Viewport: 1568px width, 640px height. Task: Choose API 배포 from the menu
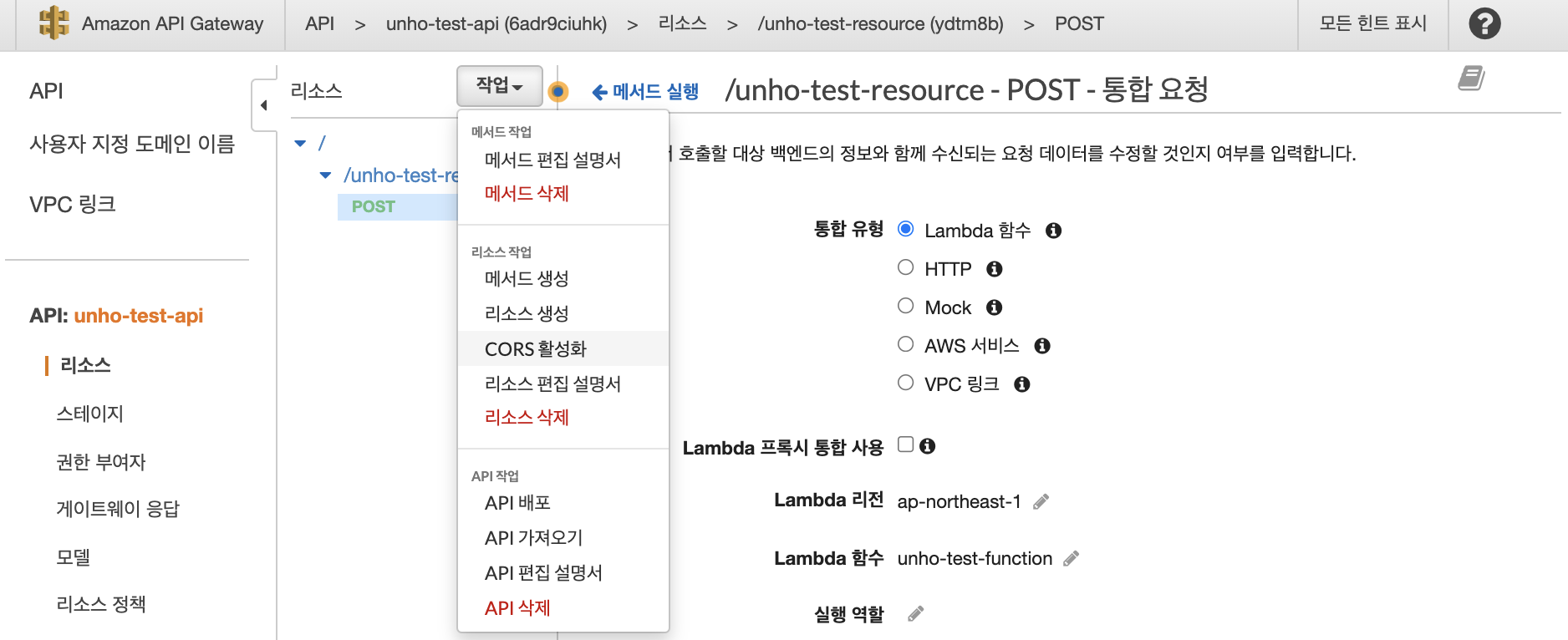coord(517,503)
